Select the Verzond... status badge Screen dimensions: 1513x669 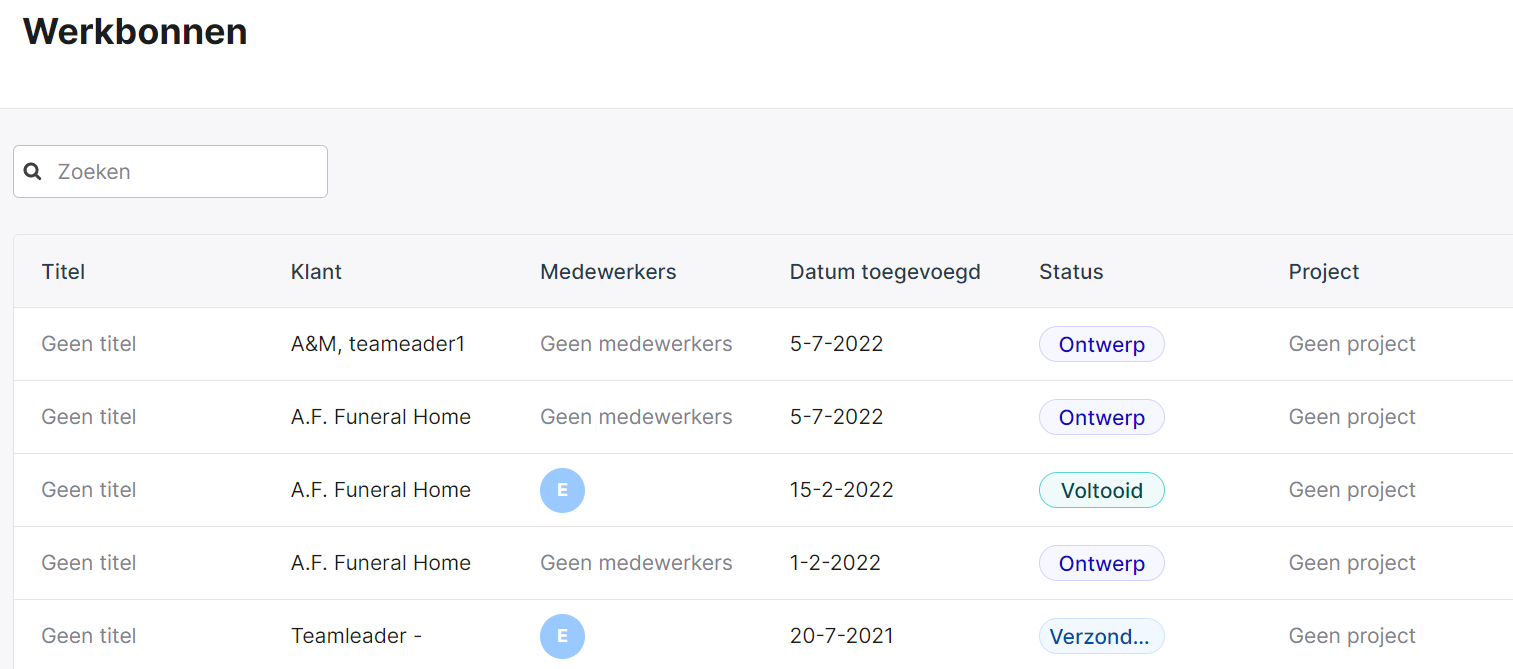[1102, 636]
